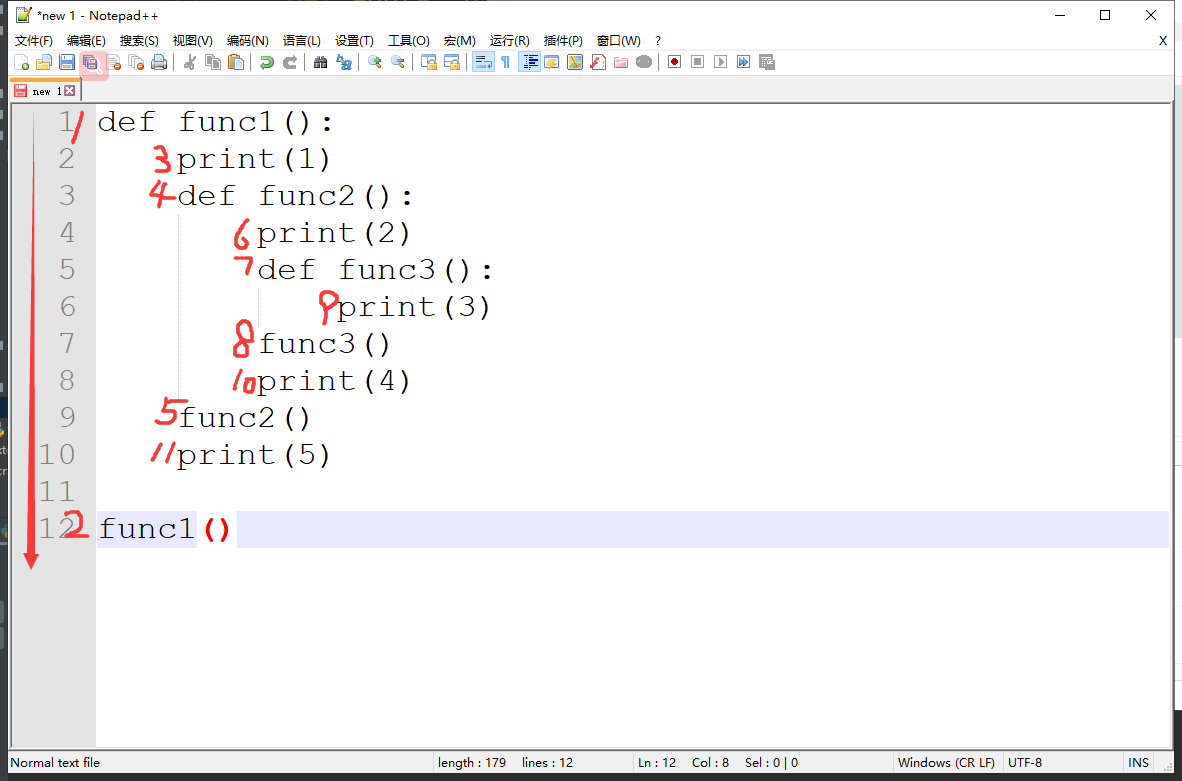Click the "print(3)" code line
This screenshot has height=781, width=1182.
[414, 308]
